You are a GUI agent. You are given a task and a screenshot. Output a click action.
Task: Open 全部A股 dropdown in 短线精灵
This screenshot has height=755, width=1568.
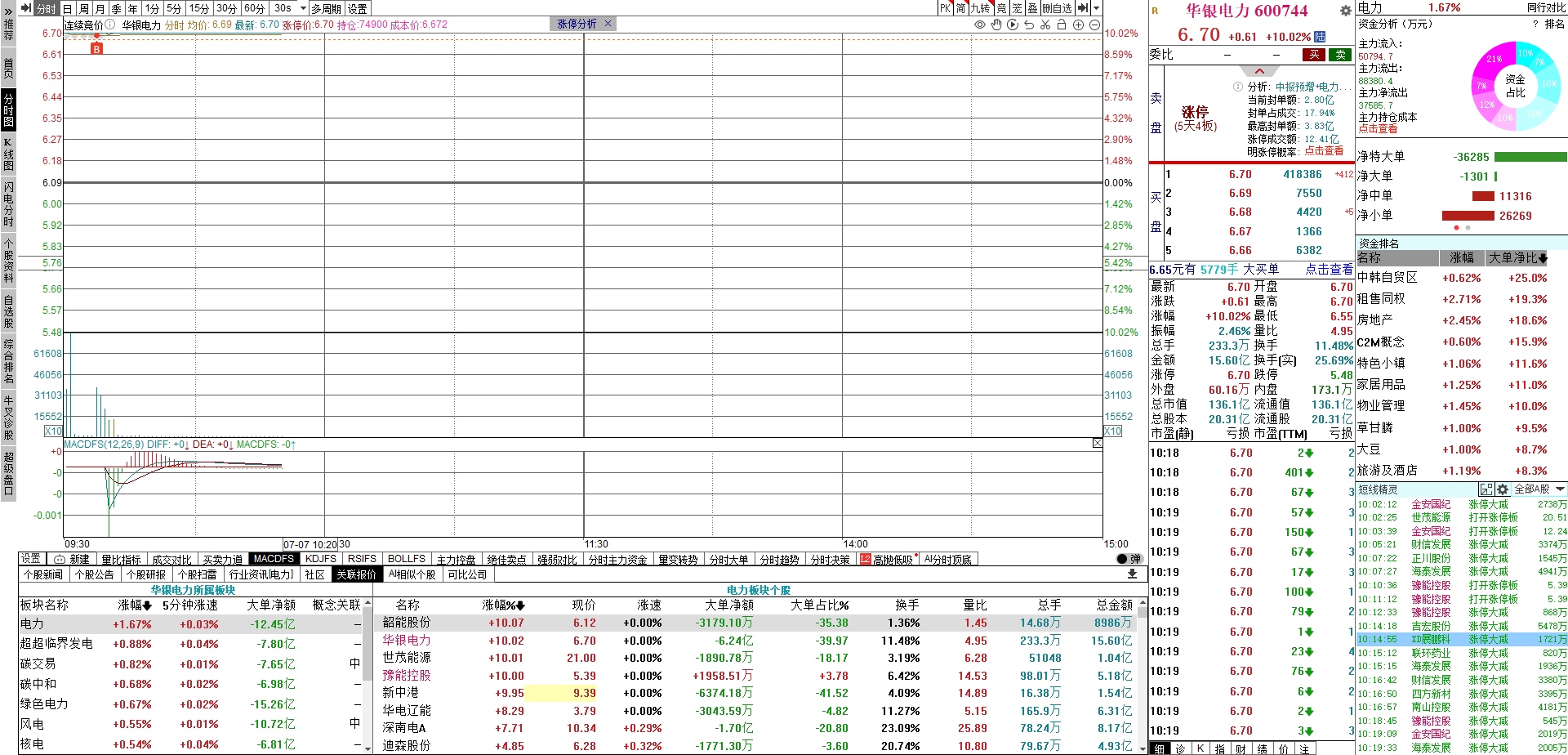coord(1539,489)
